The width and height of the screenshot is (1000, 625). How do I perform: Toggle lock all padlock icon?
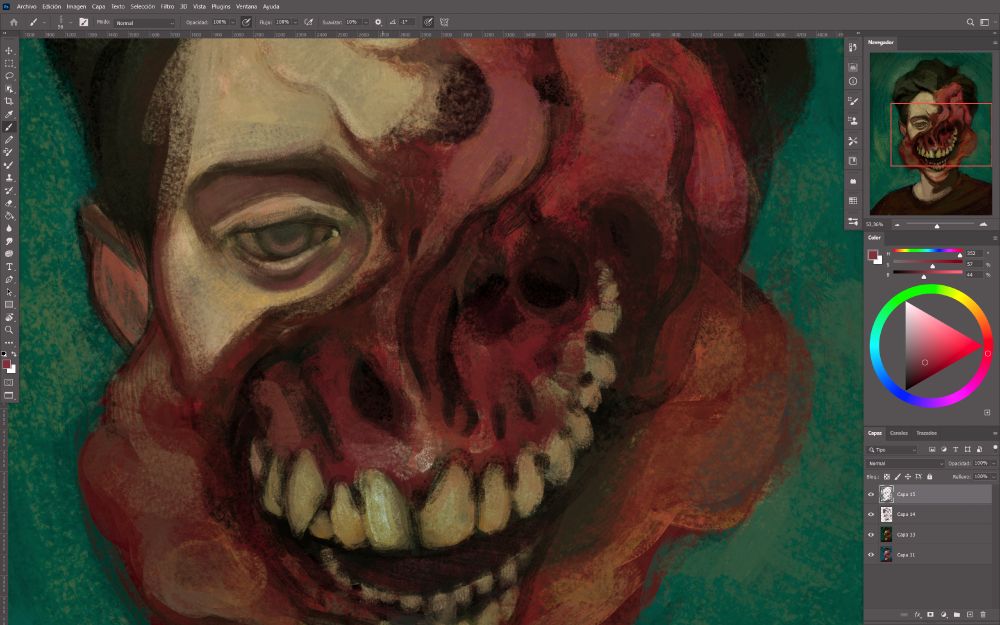click(x=929, y=477)
